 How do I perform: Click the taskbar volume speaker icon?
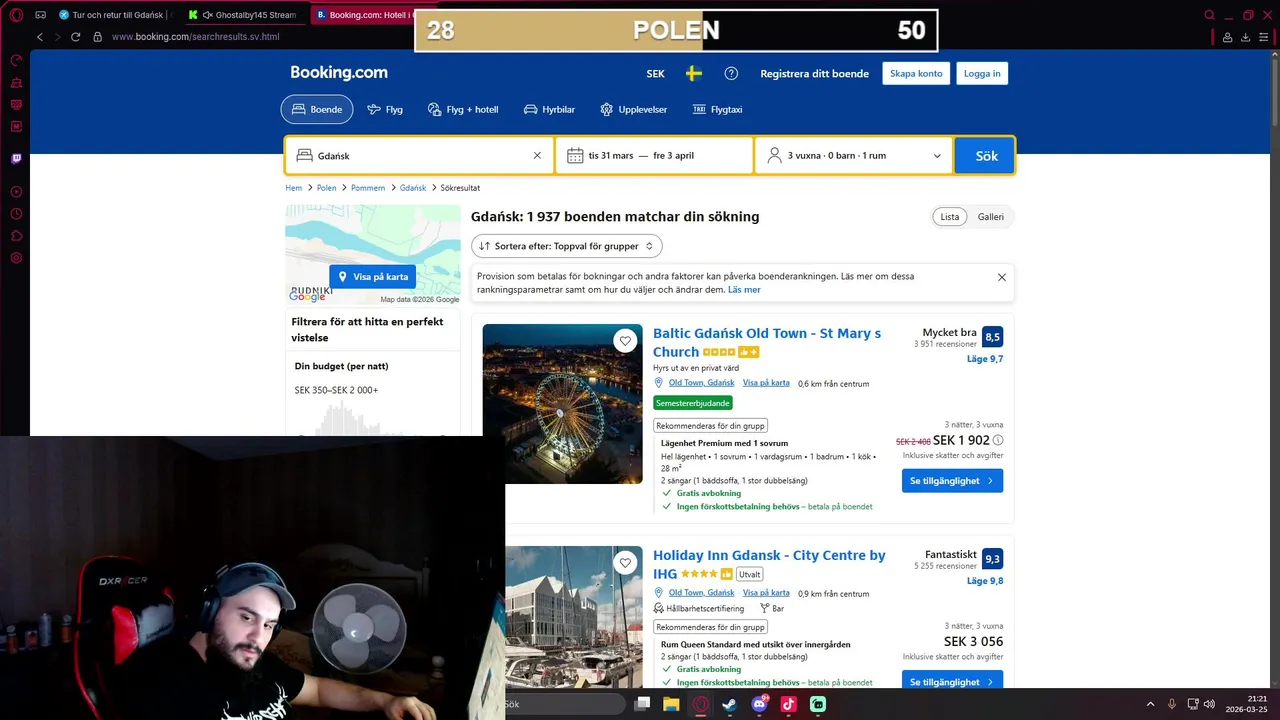pyautogui.click(x=1209, y=704)
